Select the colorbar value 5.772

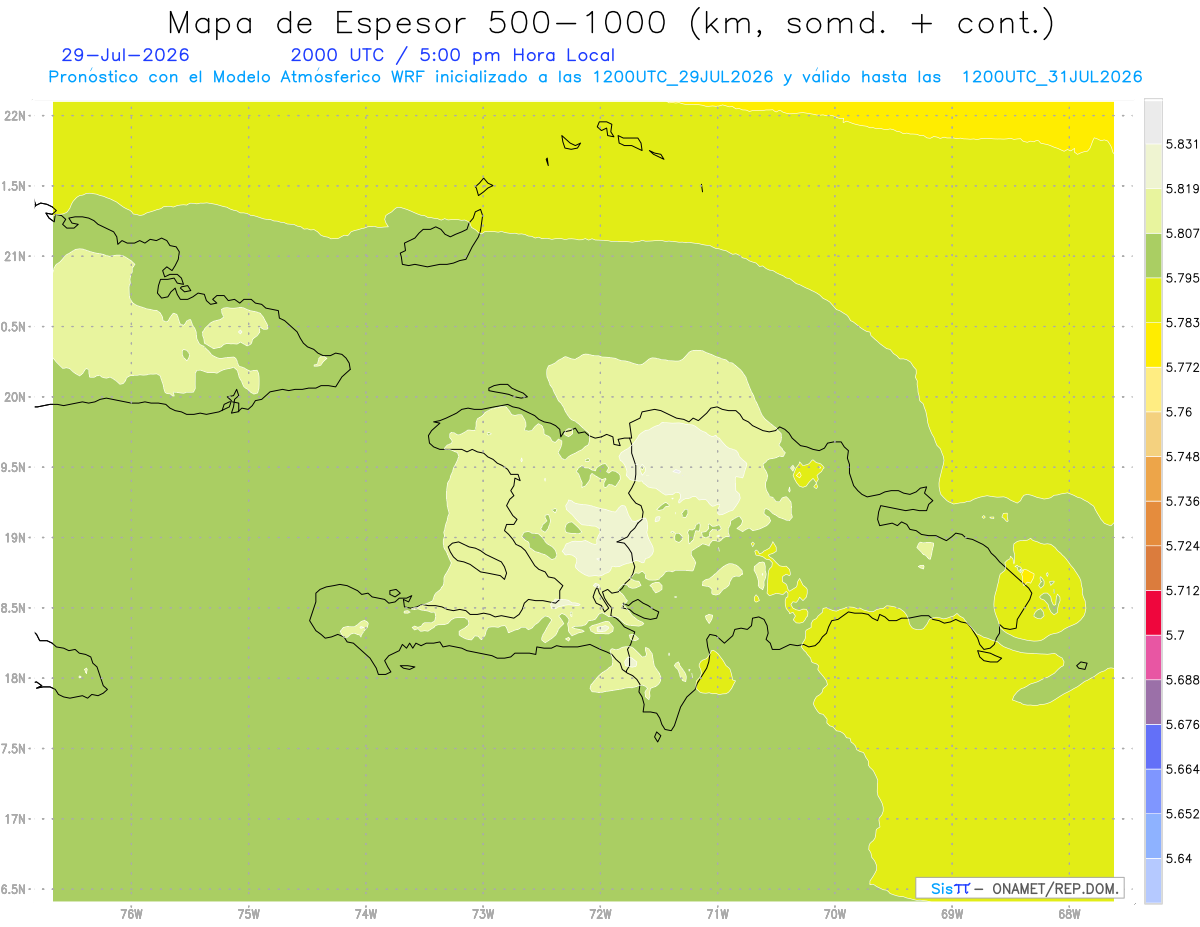[1182, 367]
